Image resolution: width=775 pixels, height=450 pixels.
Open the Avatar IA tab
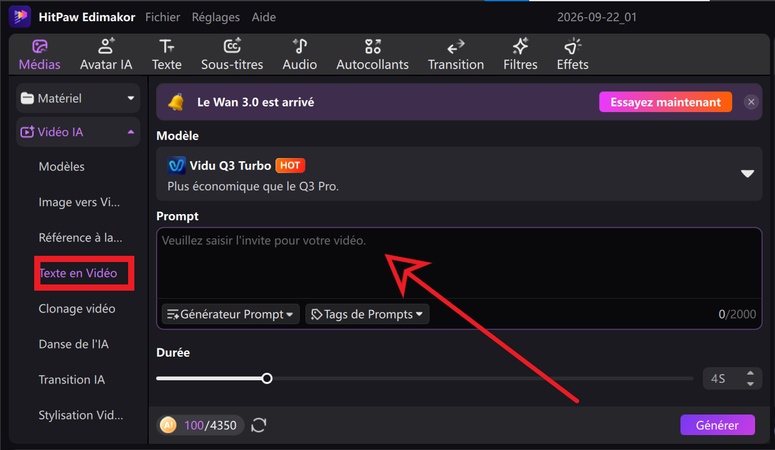(x=106, y=55)
